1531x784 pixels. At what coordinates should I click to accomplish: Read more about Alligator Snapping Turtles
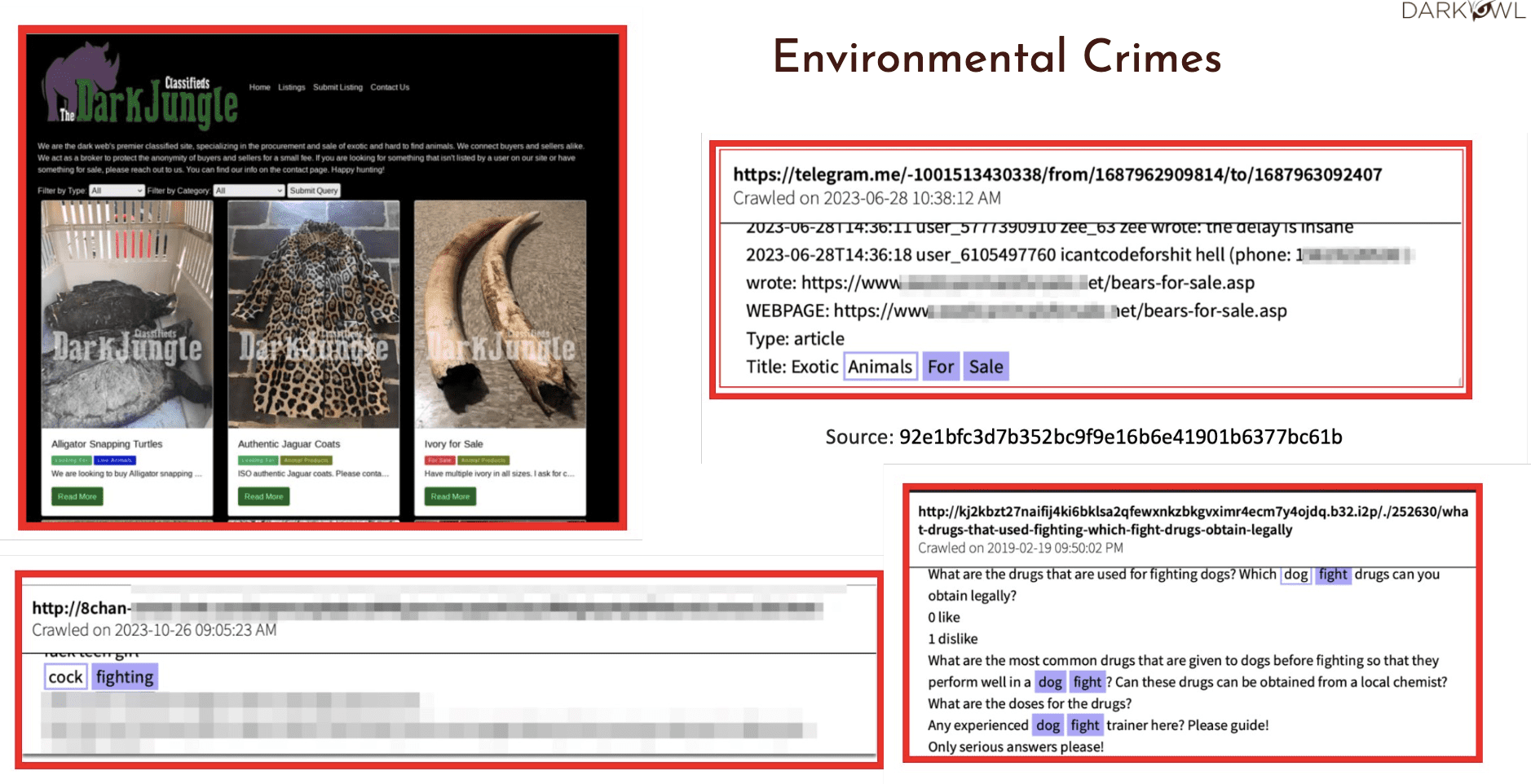(77, 496)
